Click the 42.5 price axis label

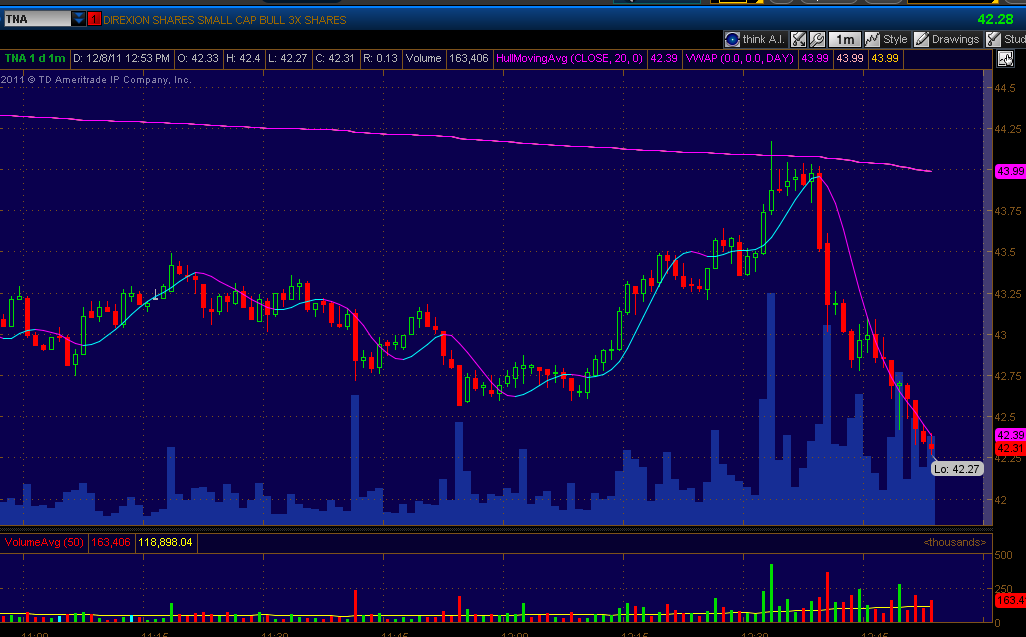[1004, 417]
